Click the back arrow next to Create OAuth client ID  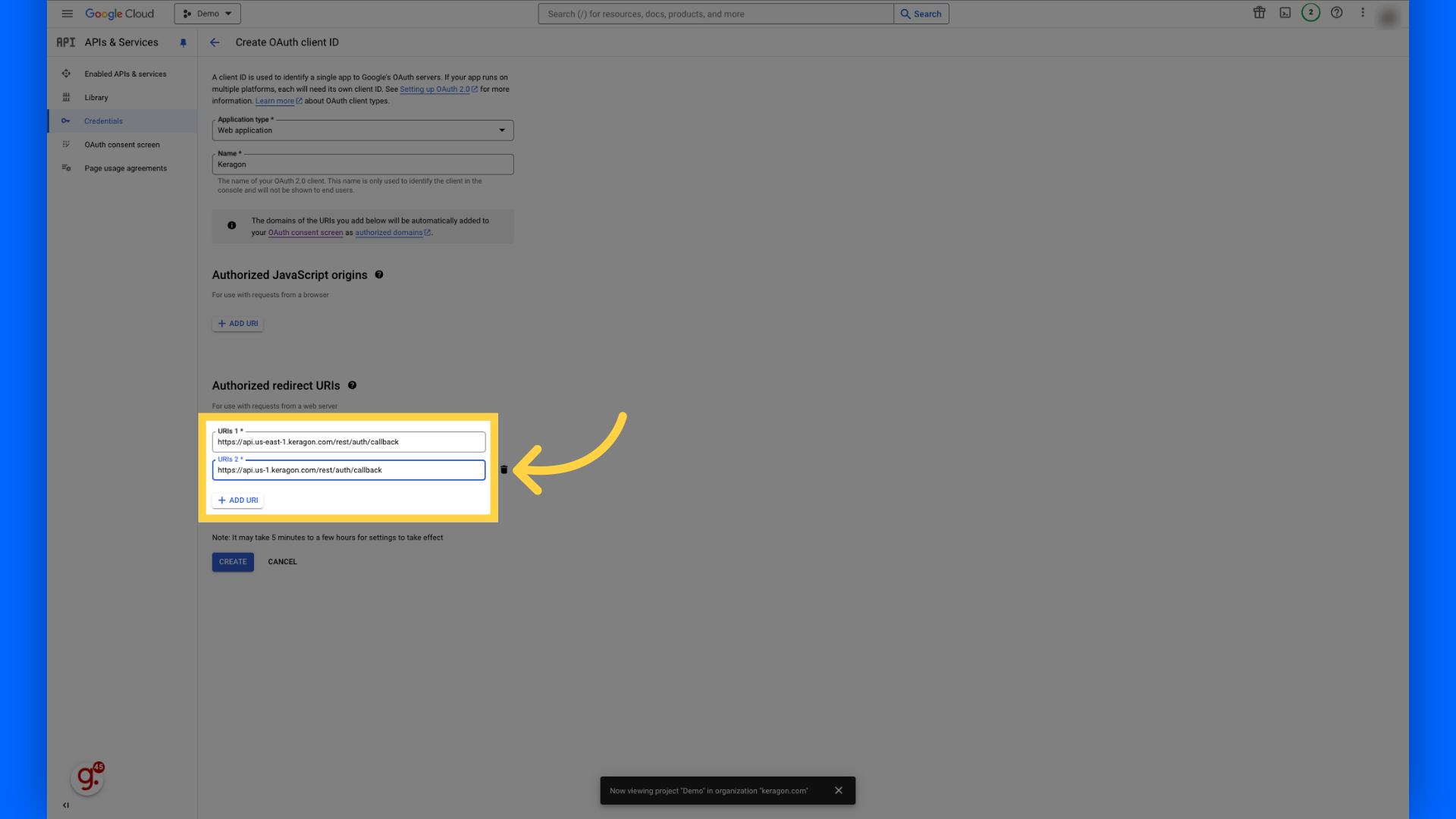click(215, 42)
